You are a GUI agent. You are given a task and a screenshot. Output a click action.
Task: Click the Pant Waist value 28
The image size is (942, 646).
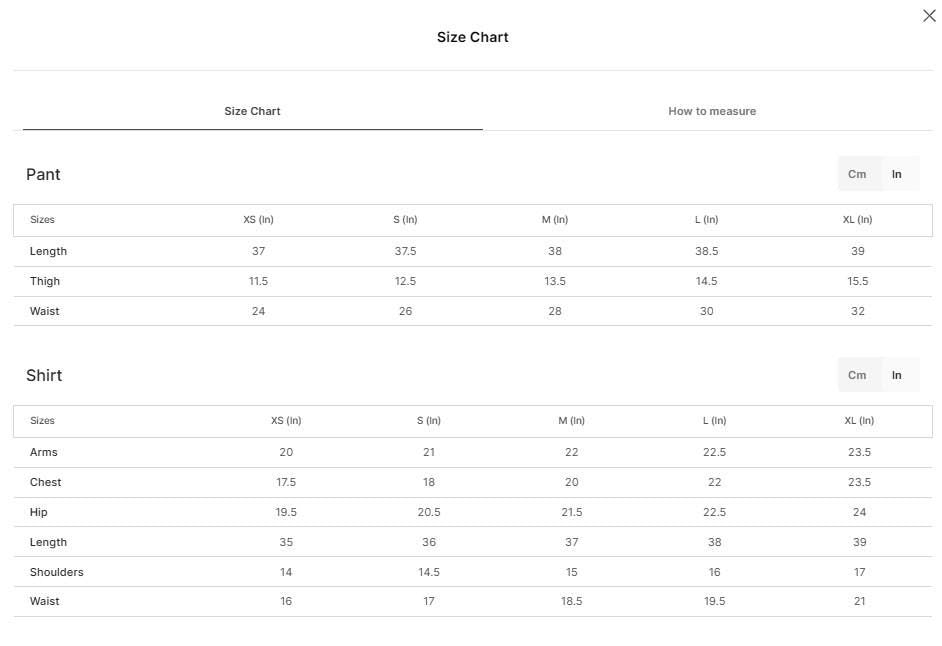click(x=555, y=311)
